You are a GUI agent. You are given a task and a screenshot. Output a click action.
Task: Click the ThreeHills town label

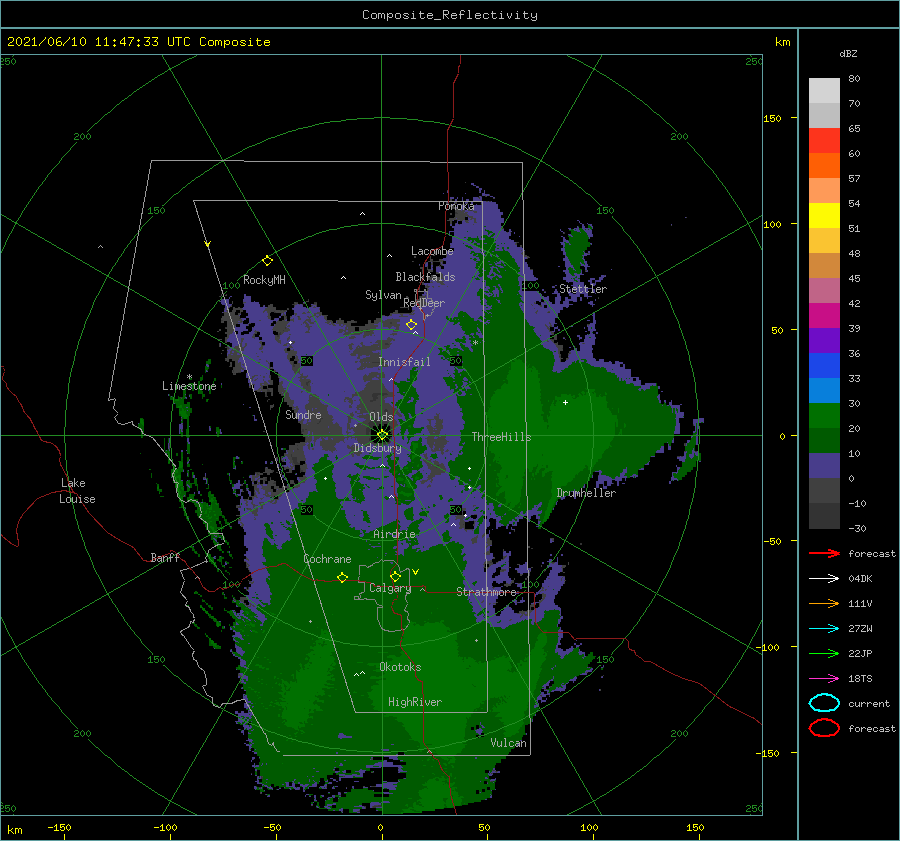[502, 437]
